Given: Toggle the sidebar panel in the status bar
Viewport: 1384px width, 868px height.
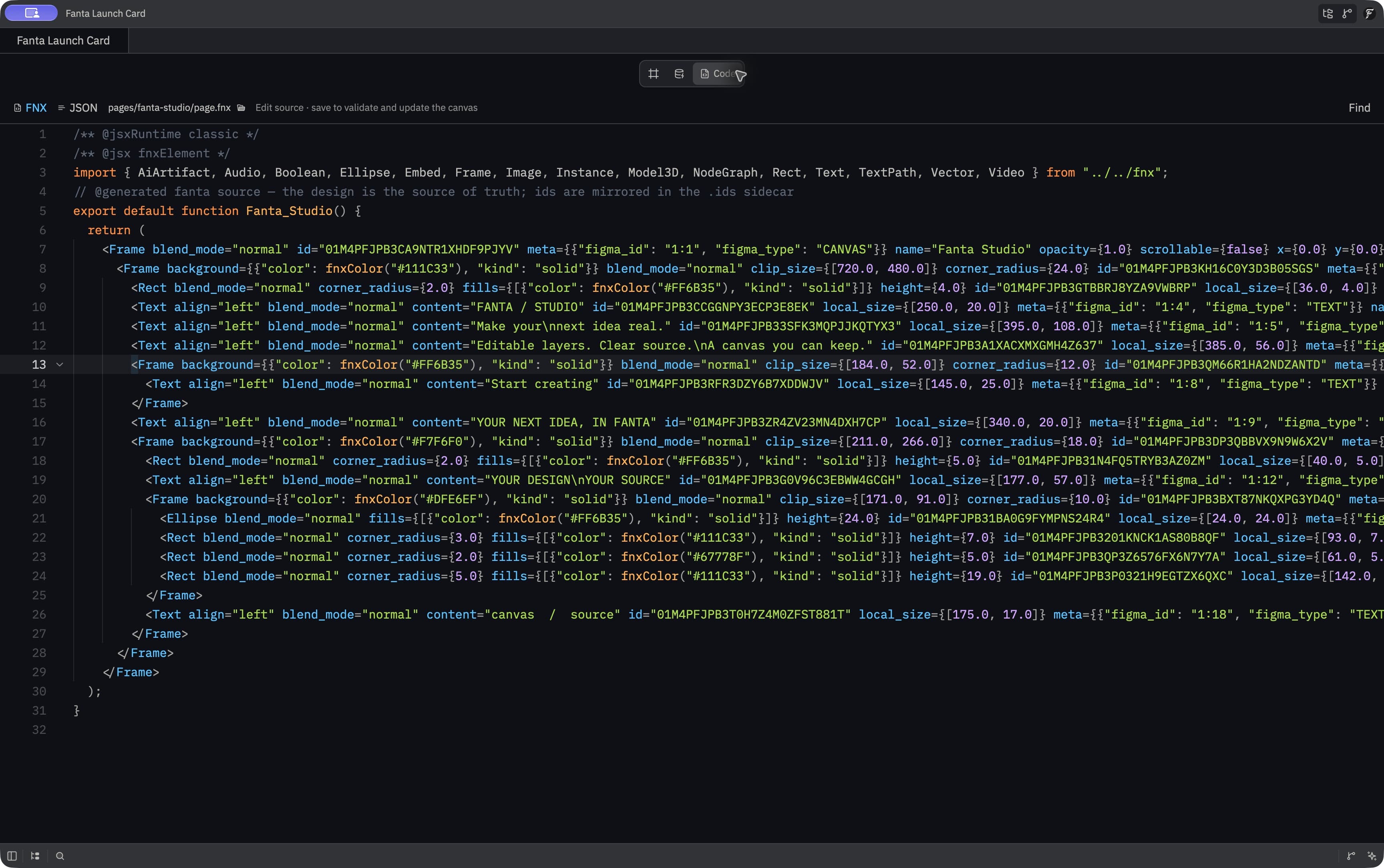Looking at the screenshot, I should [x=12, y=856].
